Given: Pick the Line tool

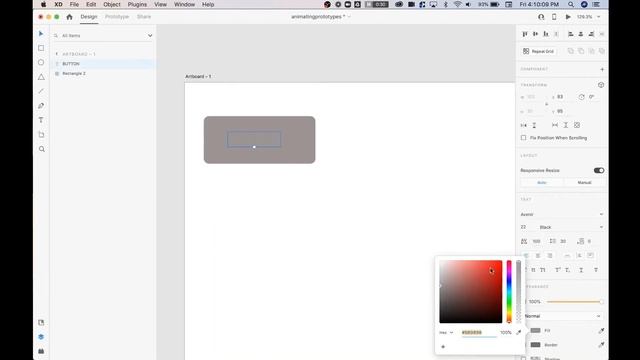Looking at the screenshot, I should [x=41, y=91].
